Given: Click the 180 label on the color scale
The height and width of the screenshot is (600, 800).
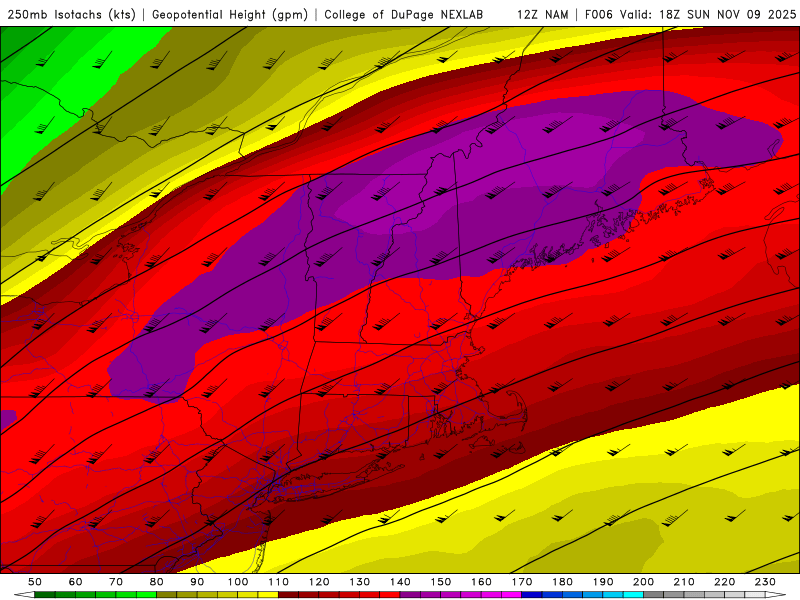Looking at the screenshot, I should [562, 582].
